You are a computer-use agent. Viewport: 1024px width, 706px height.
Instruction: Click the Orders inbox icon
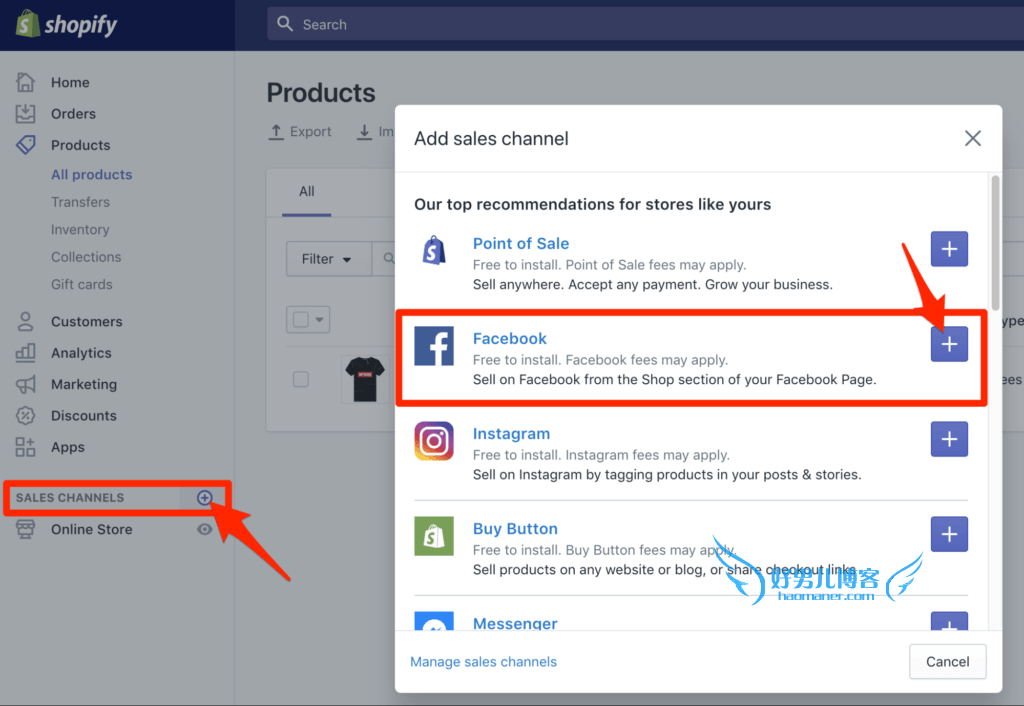coord(25,114)
